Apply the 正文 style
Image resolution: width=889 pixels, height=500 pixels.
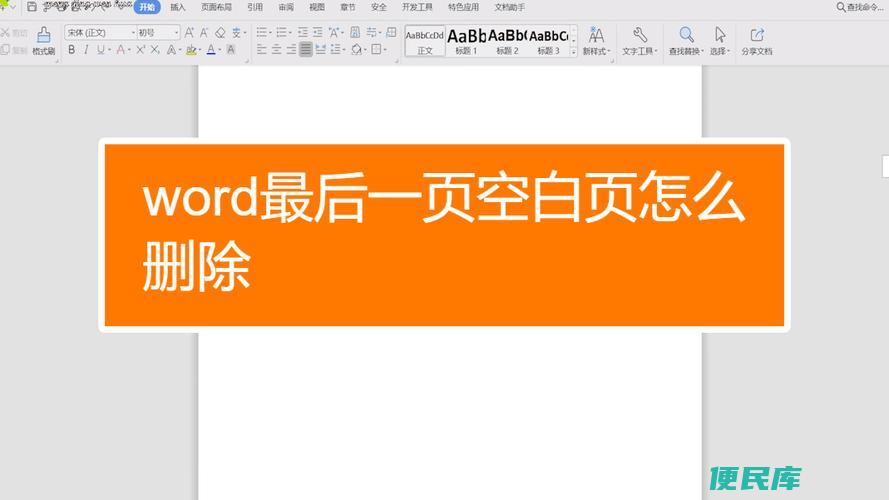(425, 41)
